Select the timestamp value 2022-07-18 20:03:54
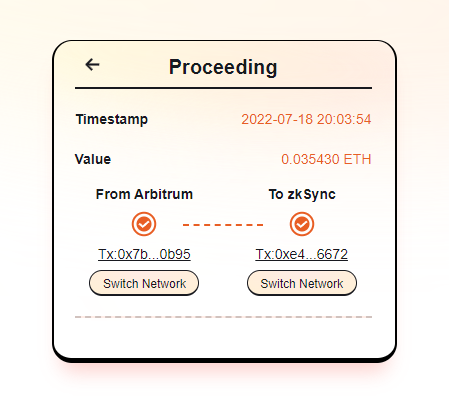The width and height of the screenshot is (449, 407). (x=306, y=119)
